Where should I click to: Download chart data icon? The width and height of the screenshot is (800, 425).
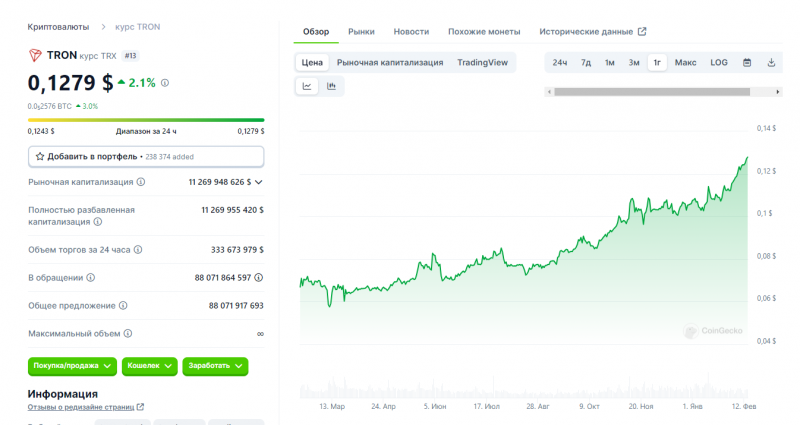[771, 62]
